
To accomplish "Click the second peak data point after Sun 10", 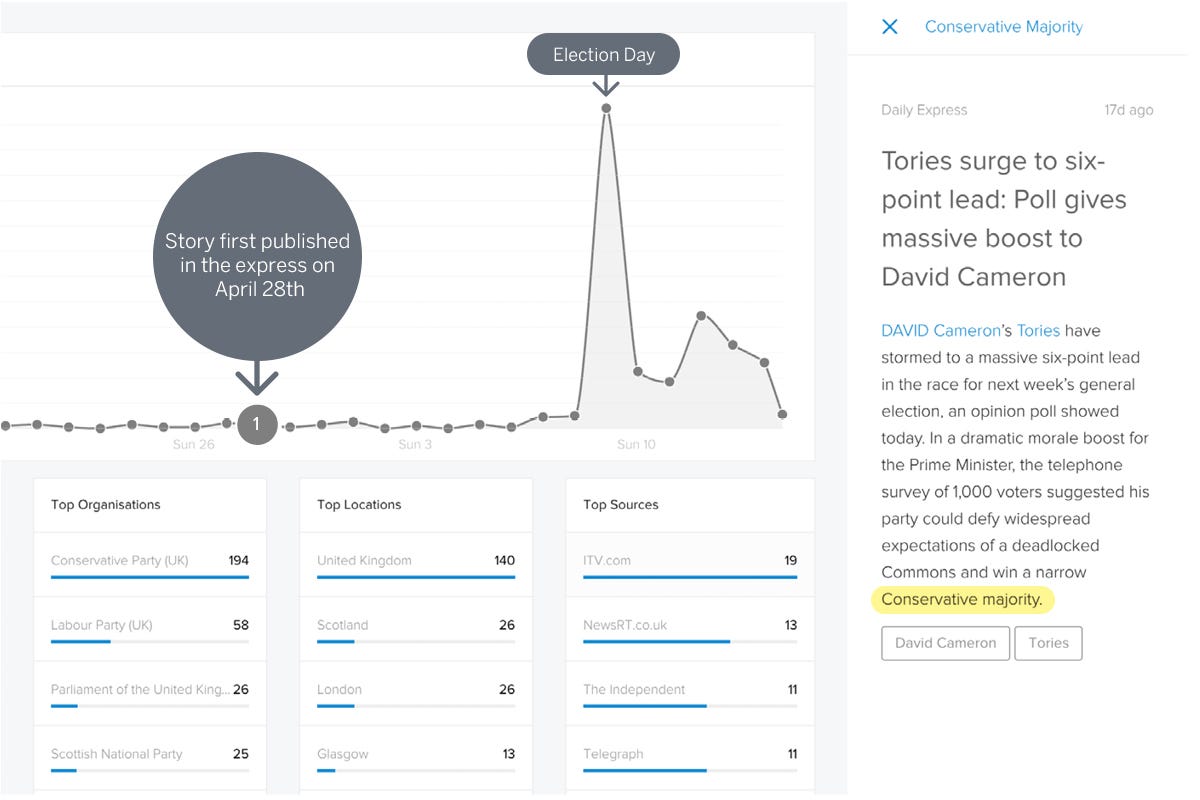I will (x=702, y=315).
